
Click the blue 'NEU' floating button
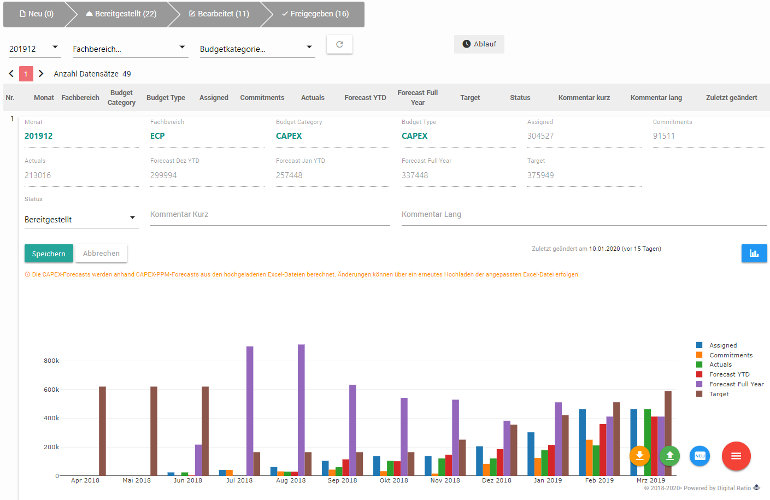click(x=700, y=456)
